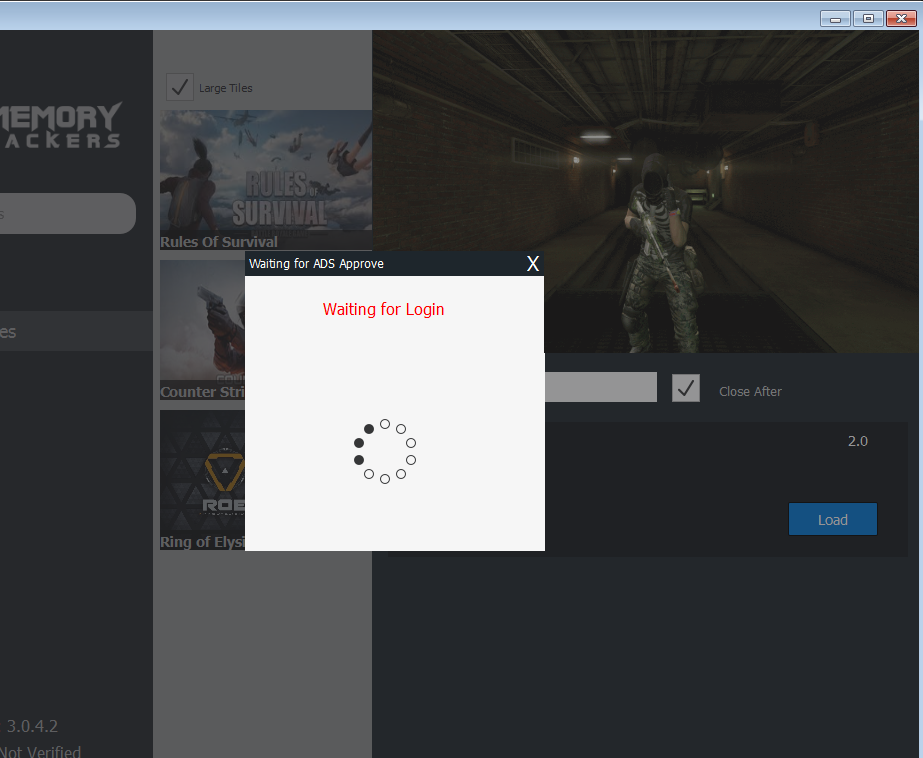The height and width of the screenshot is (758, 923).
Task: Click the gray input box beside Close After
Action: click(600, 387)
